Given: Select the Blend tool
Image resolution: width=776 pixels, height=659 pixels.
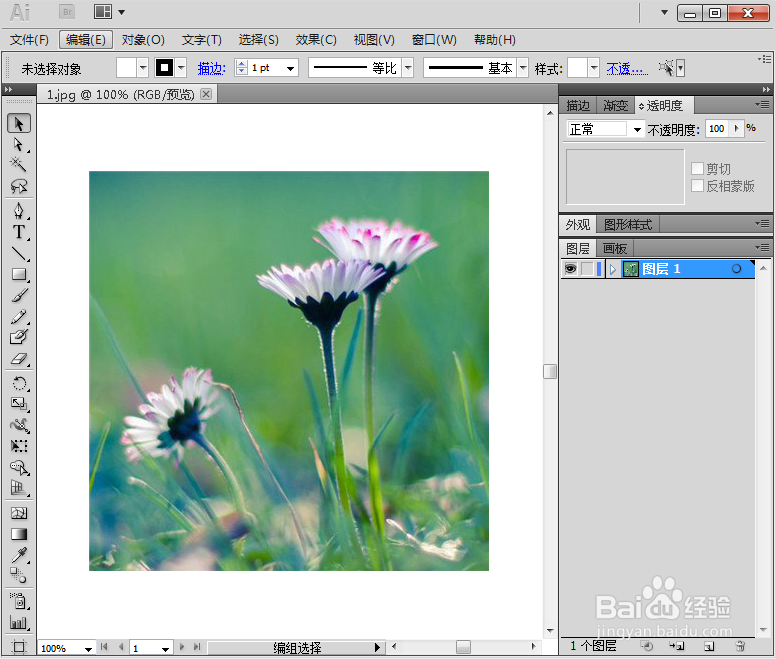Looking at the screenshot, I should pyautogui.click(x=19, y=575).
